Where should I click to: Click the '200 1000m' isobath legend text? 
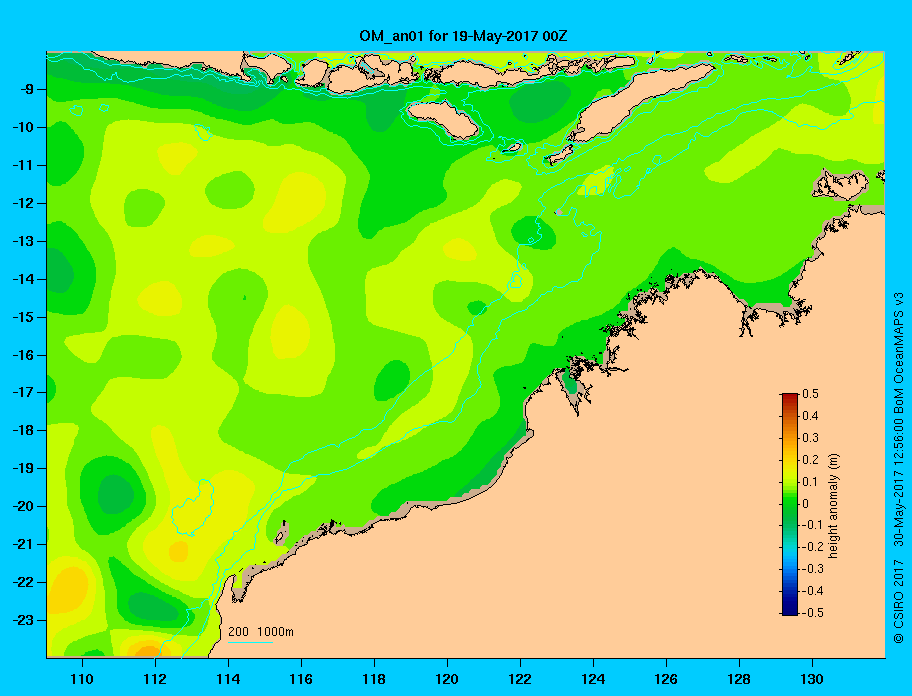click(261, 632)
